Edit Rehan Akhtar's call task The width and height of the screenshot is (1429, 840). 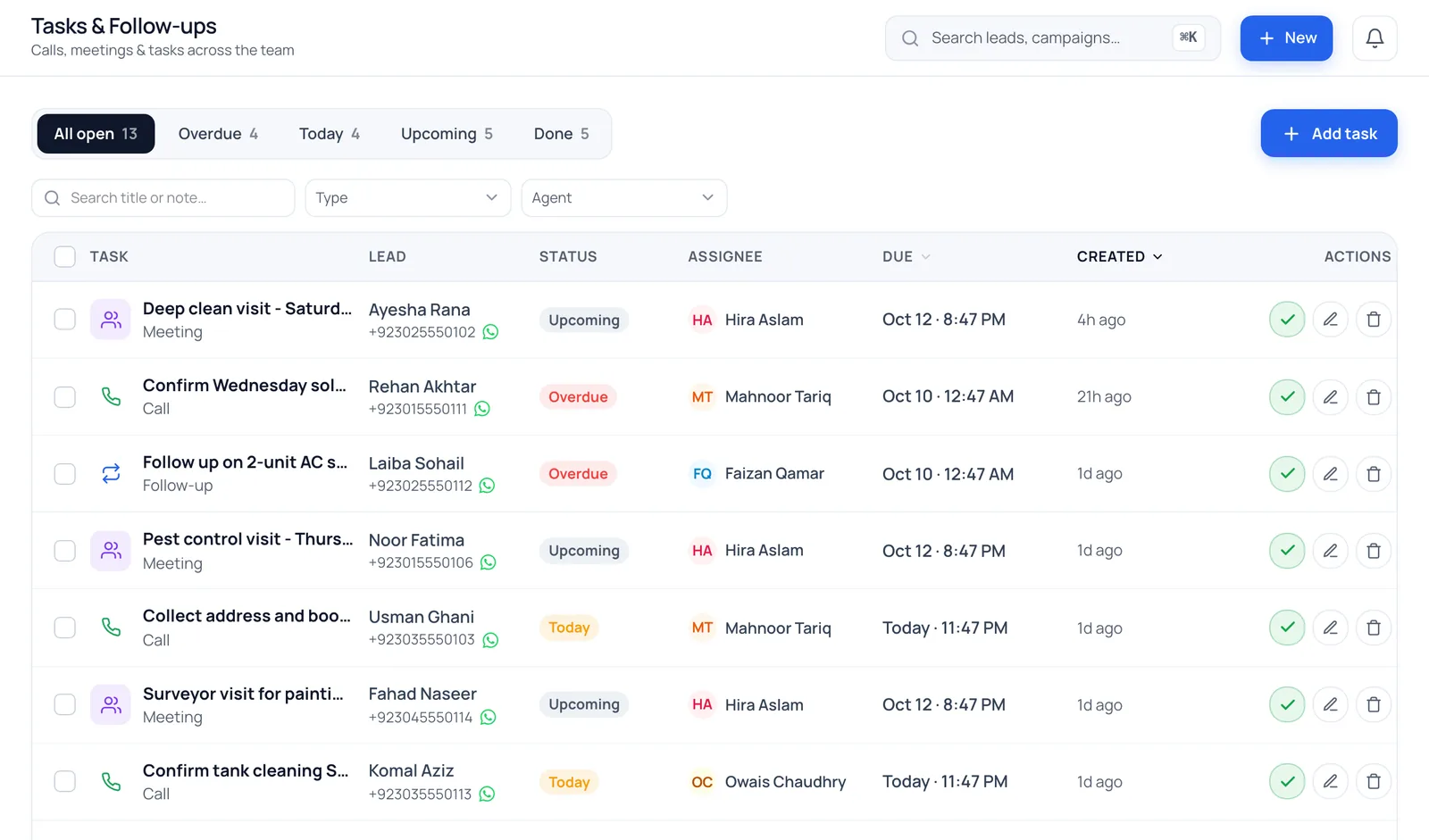[x=1330, y=396]
